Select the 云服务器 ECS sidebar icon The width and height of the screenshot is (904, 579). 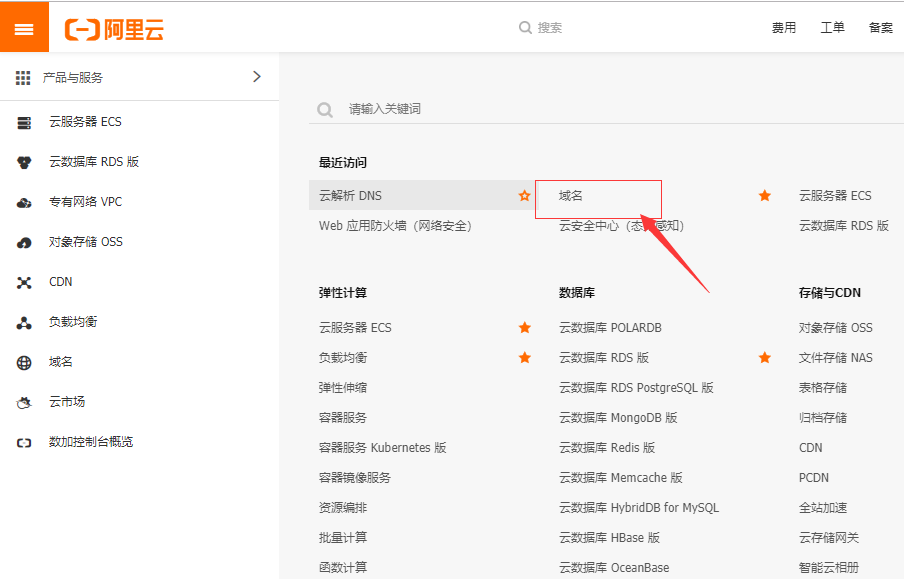(x=23, y=123)
